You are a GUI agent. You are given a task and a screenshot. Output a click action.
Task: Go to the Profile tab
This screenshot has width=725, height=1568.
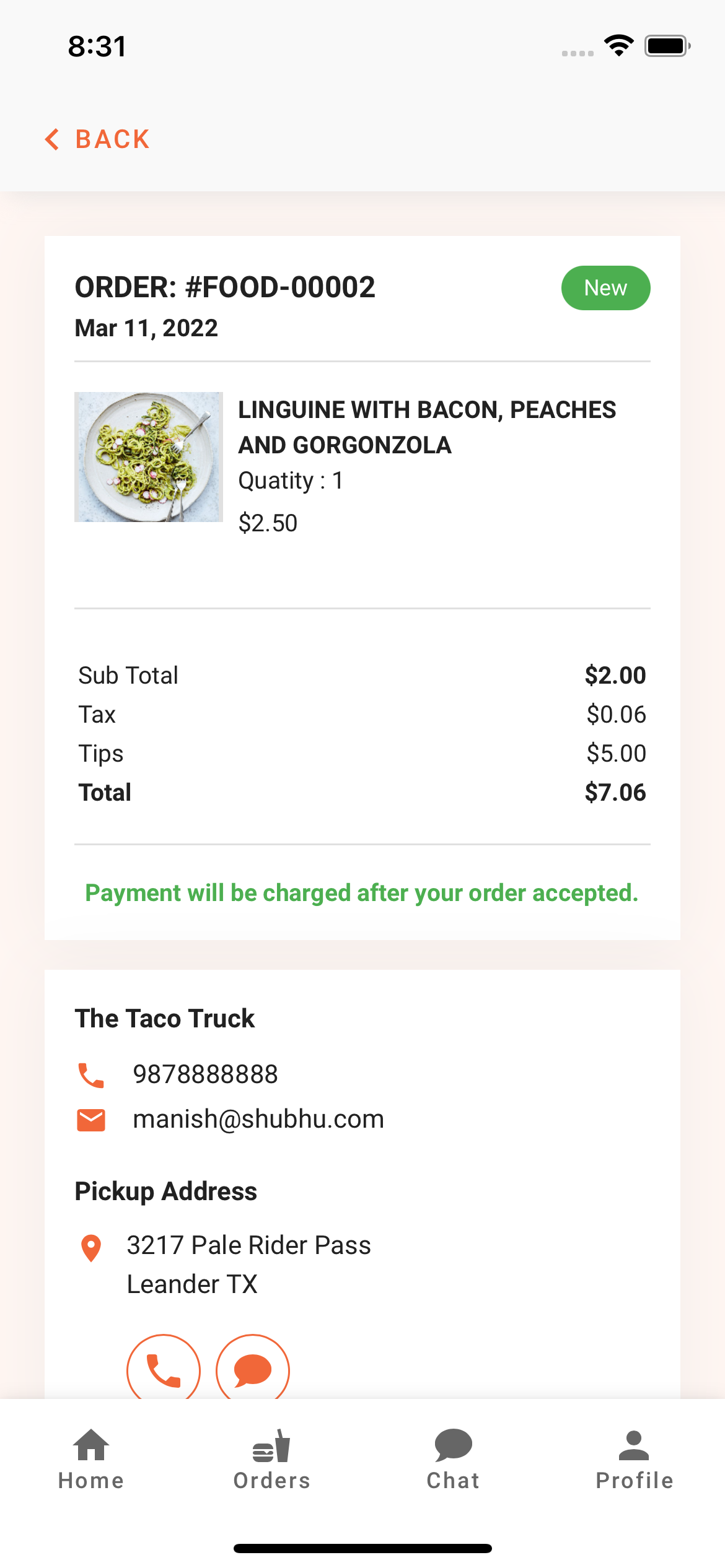634,1460
